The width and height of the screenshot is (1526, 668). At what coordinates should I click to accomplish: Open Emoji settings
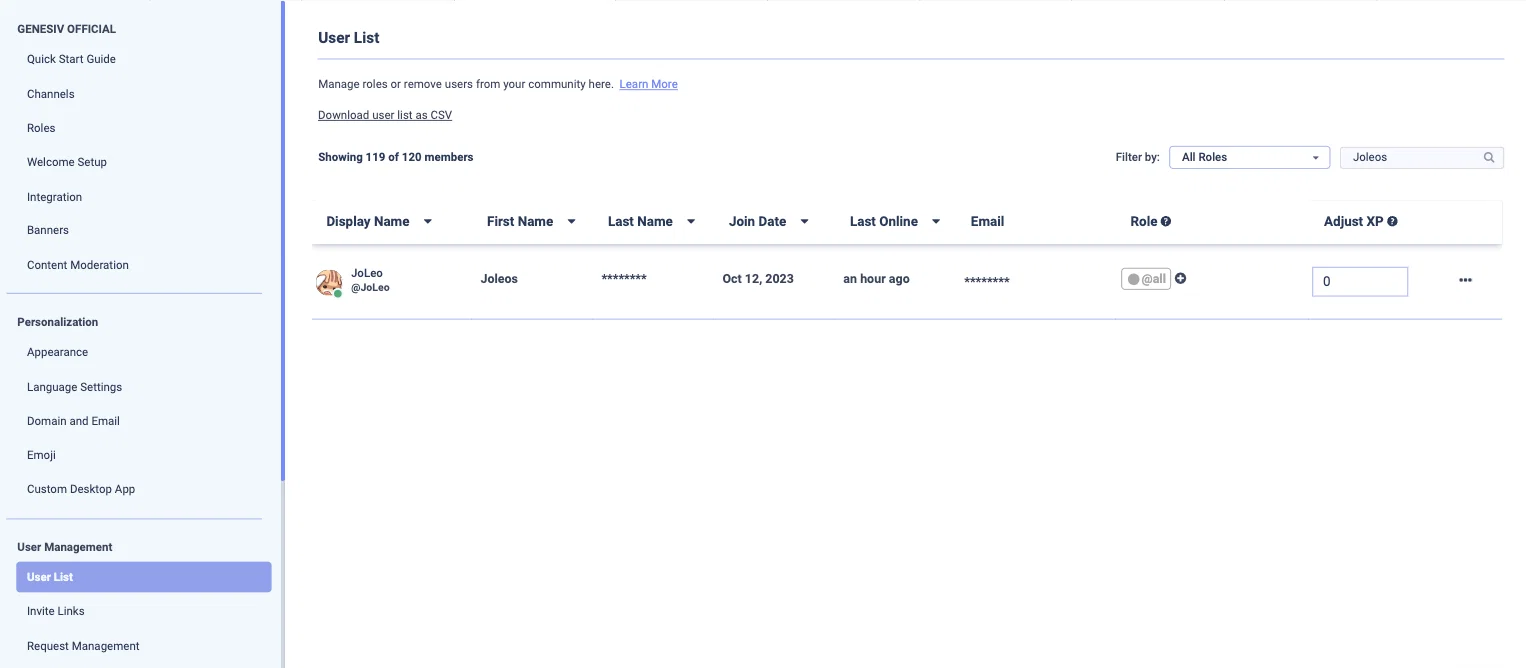pyautogui.click(x=41, y=455)
